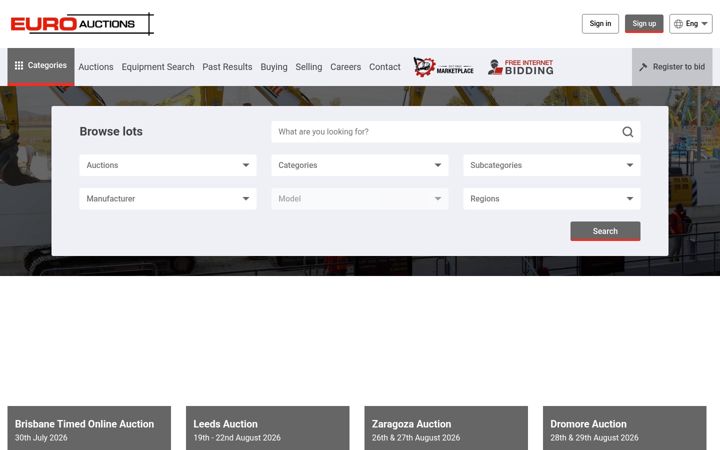Expand the Regions filter dropdown
Screen dimensions: 720x450
point(551,199)
